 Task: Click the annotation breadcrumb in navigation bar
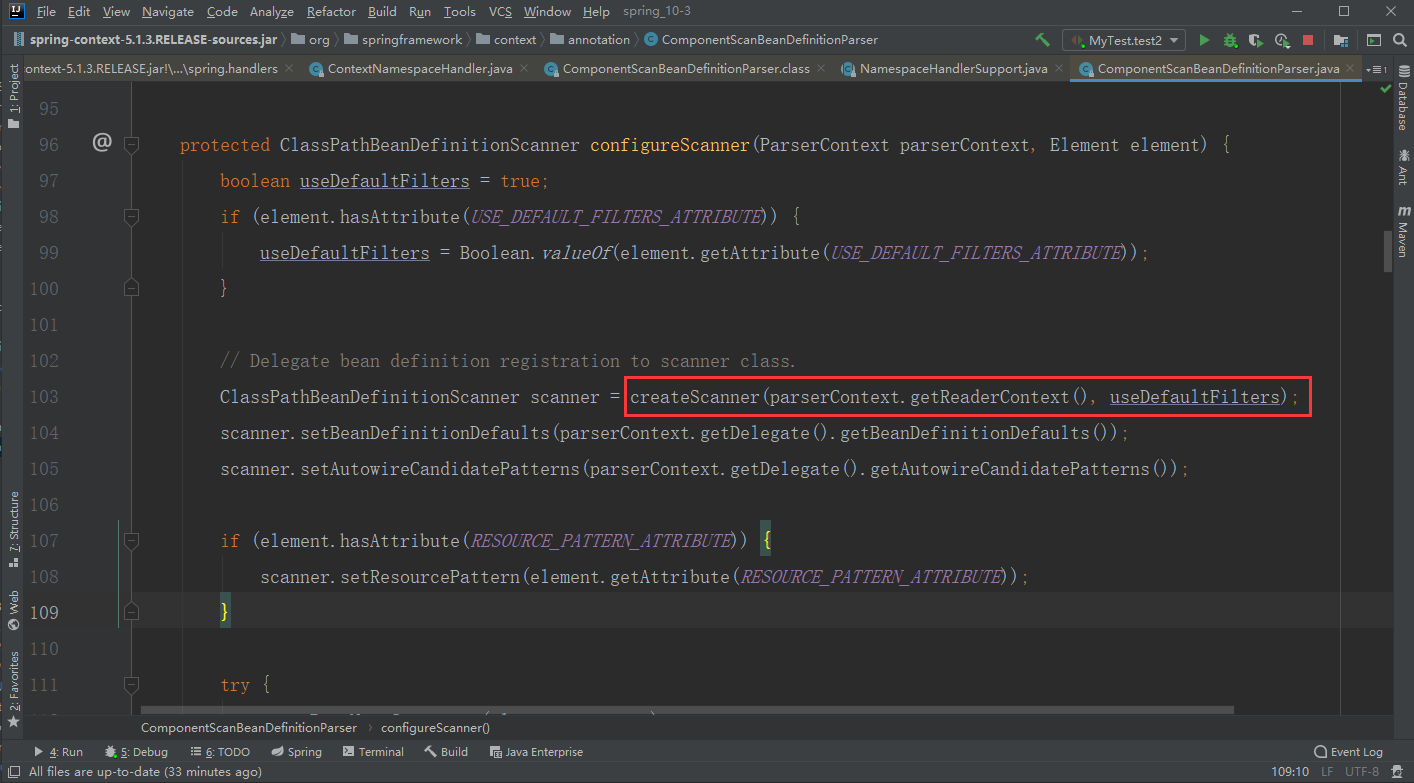590,40
